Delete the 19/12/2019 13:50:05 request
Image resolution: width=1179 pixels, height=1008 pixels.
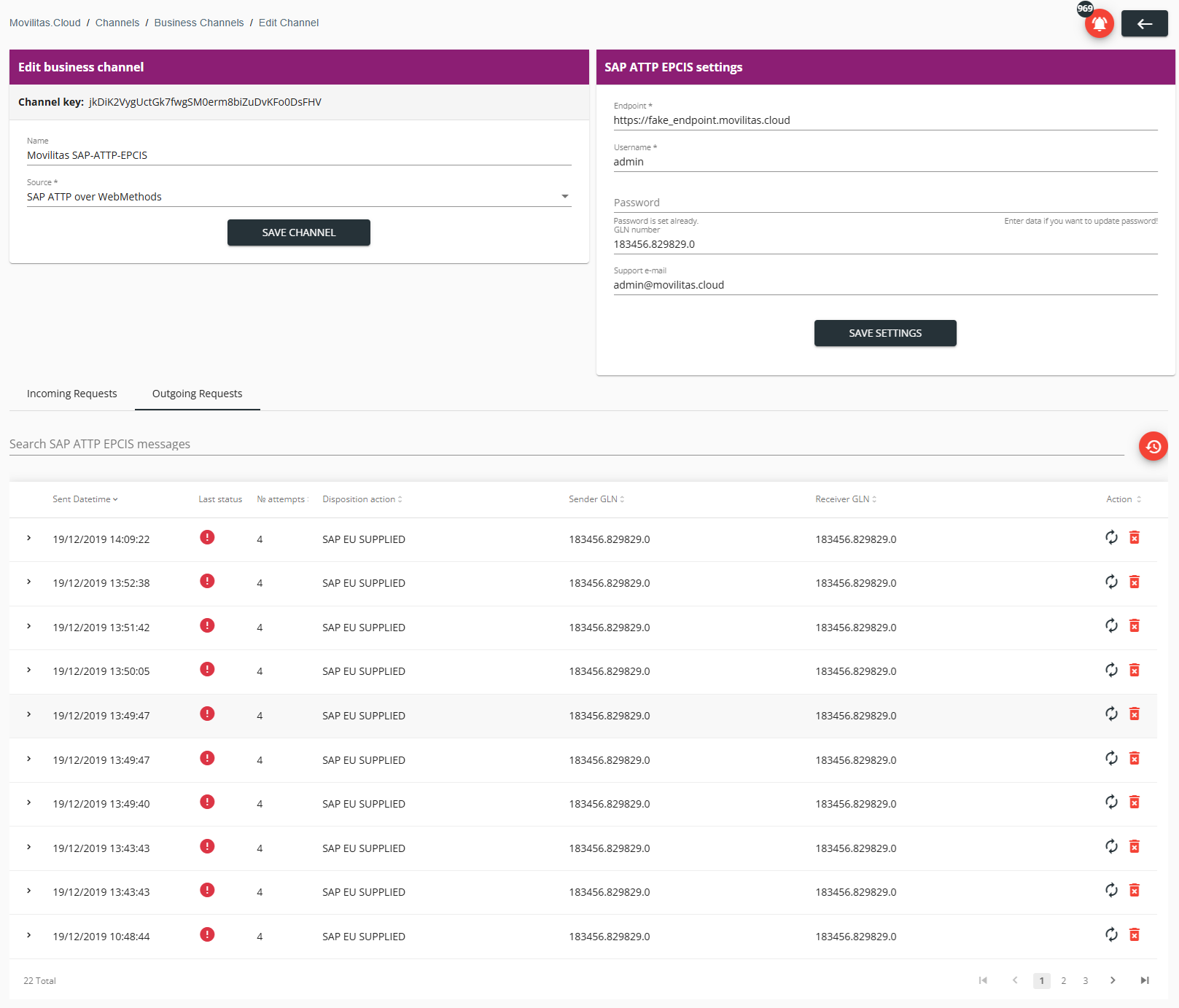(x=1135, y=670)
